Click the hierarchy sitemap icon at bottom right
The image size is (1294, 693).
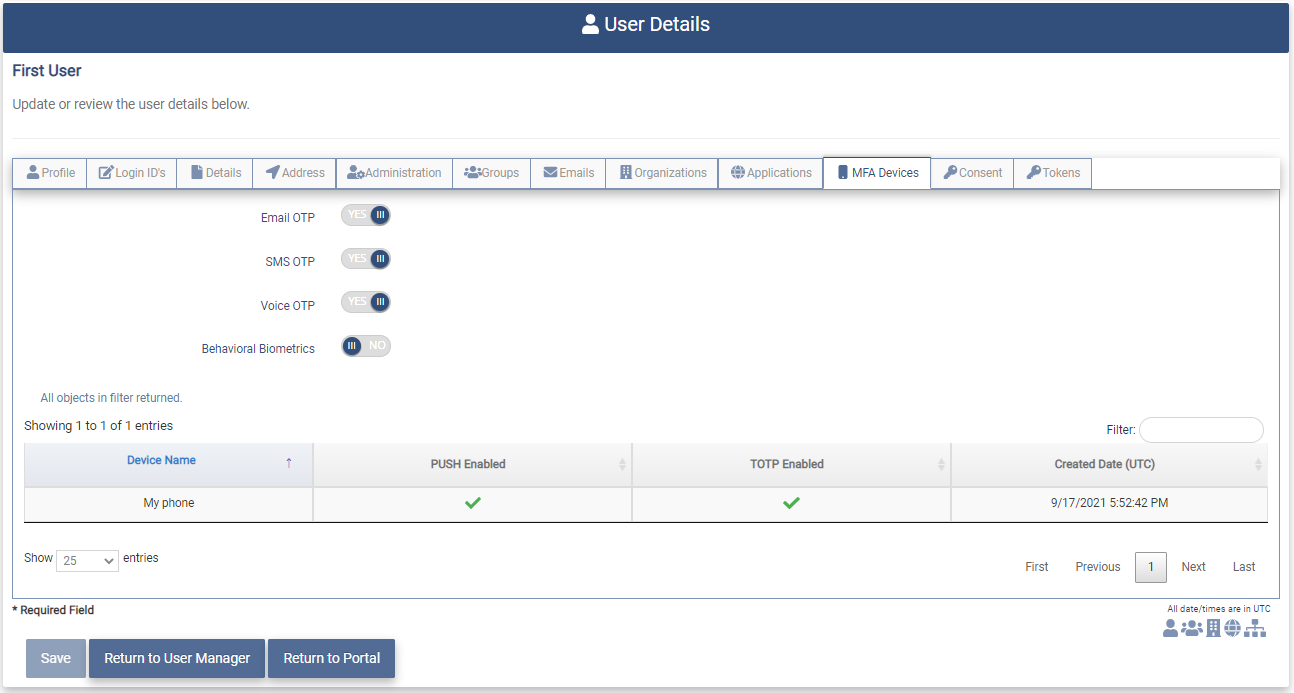tap(1256, 628)
